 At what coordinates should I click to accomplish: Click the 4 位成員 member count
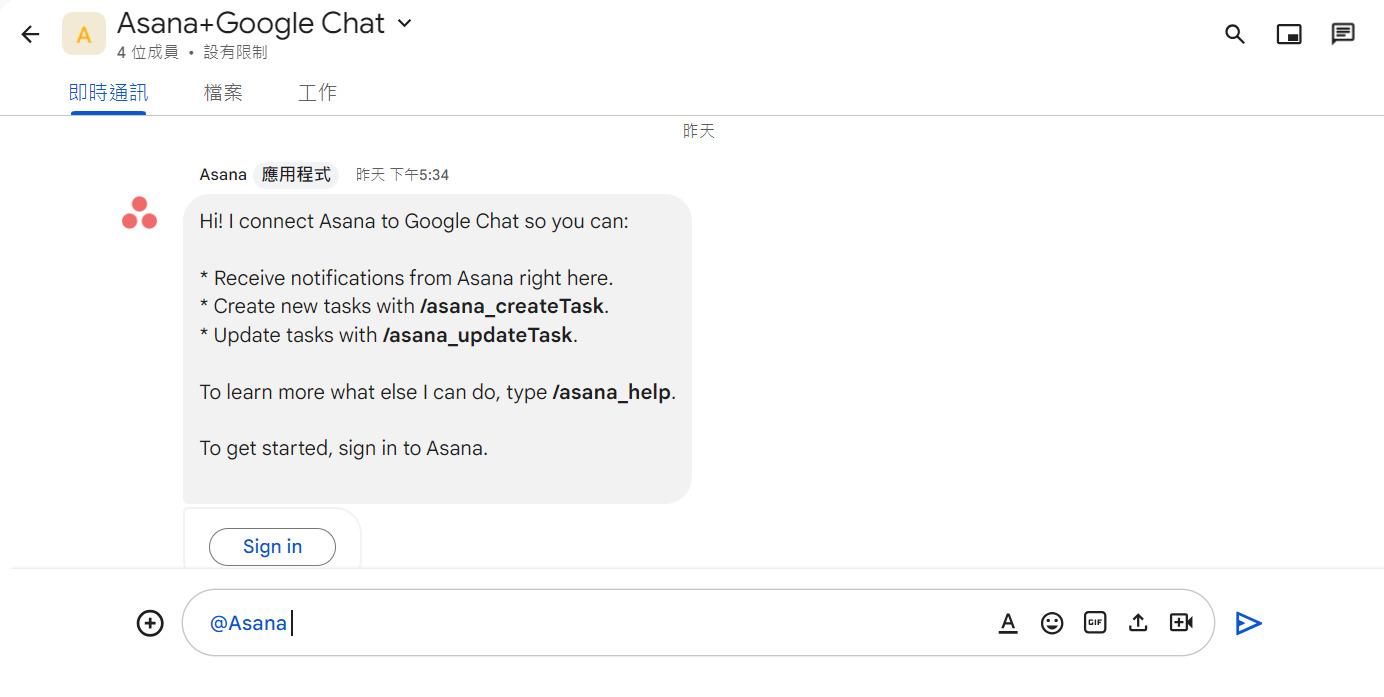[148, 52]
